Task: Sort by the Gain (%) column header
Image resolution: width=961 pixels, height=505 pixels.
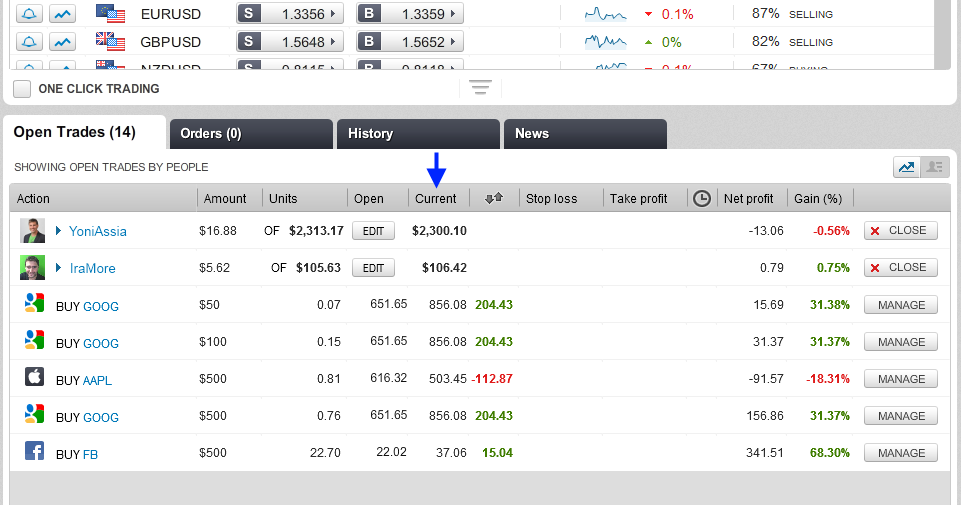Action: click(x=818, y=199)
